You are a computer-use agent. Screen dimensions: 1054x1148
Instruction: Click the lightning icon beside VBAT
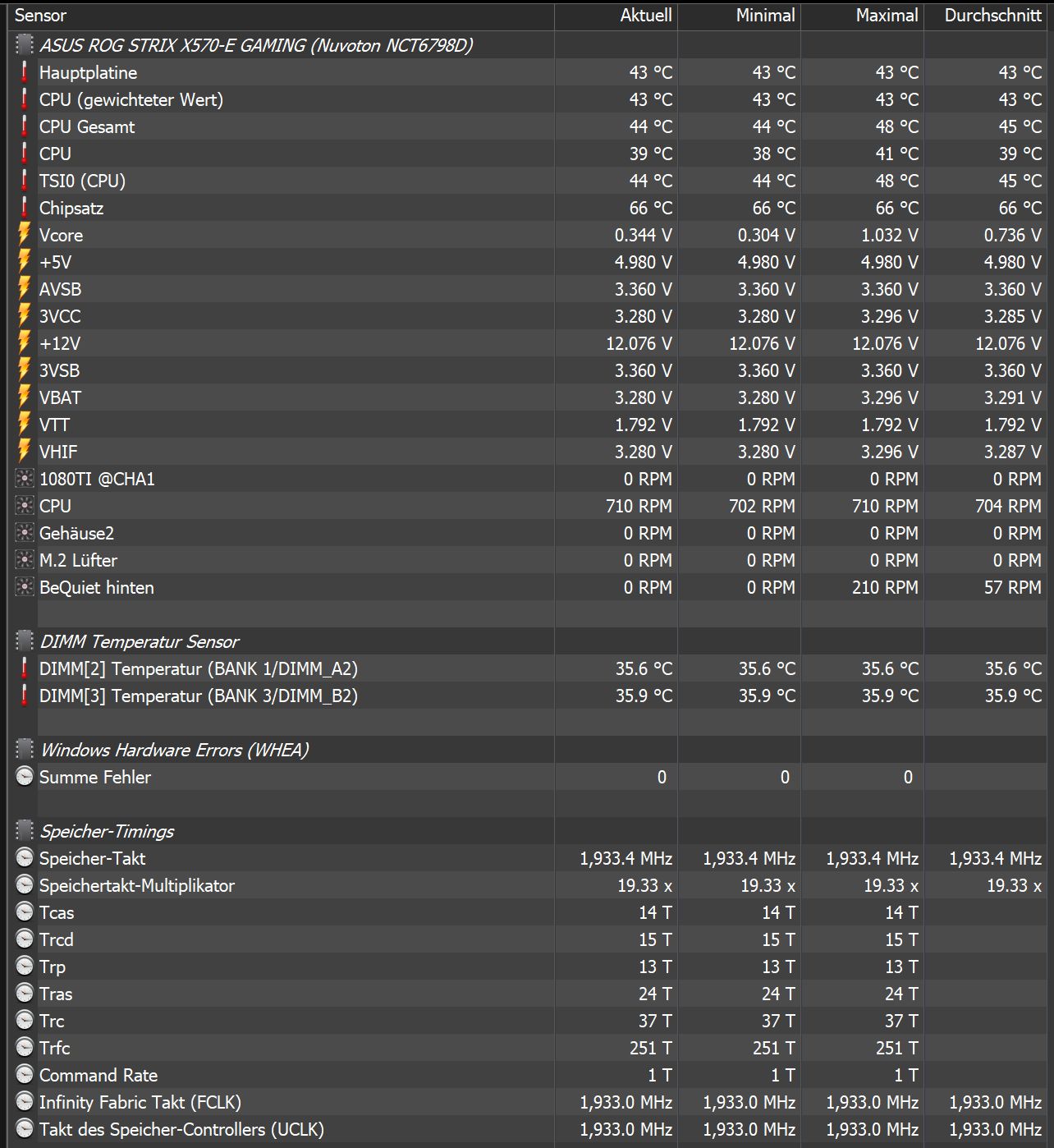tap(25, 397)
